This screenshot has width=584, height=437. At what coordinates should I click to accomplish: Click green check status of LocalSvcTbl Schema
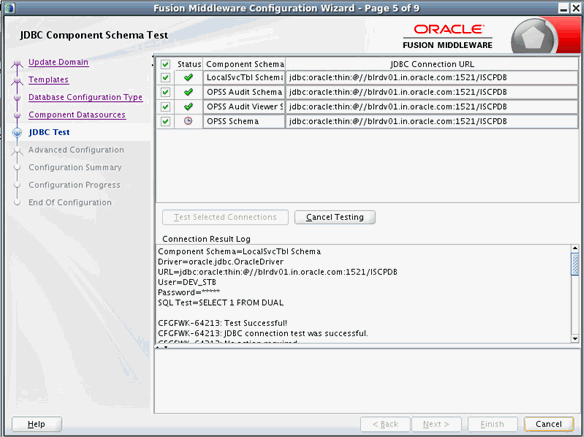tap(188, 77)
